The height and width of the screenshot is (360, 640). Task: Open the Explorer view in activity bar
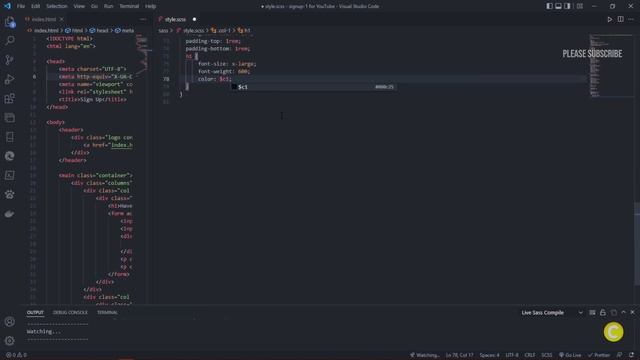[9, 22]
